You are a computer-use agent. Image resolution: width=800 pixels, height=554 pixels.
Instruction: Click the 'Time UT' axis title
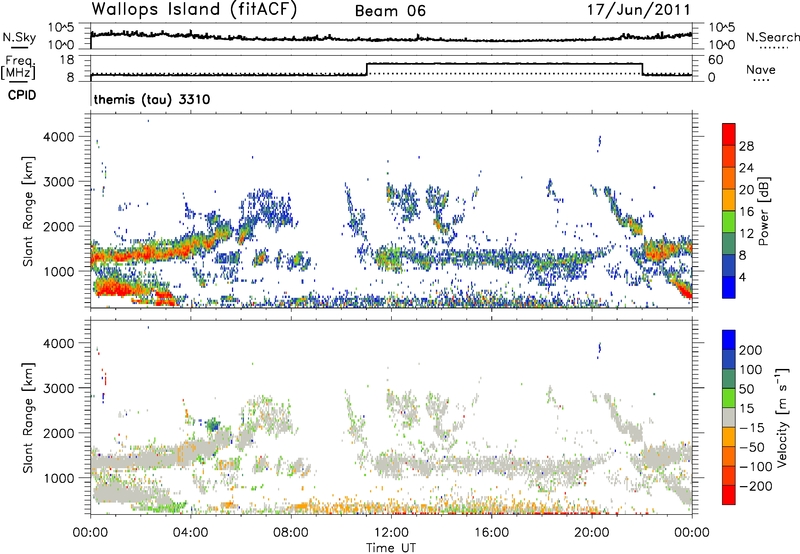(391, 548)
